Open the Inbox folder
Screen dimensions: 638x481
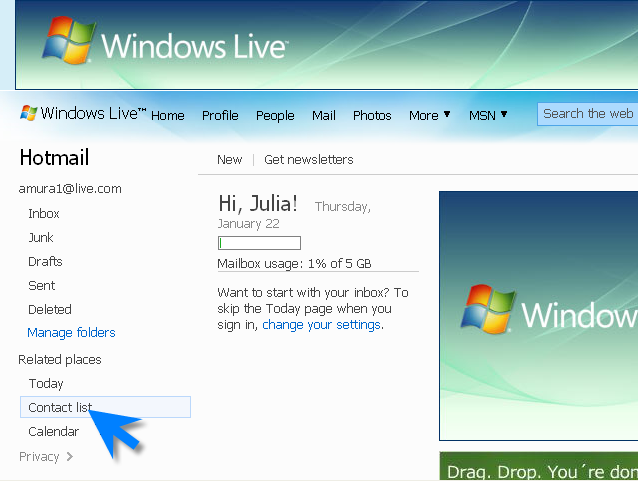point(44,214)
